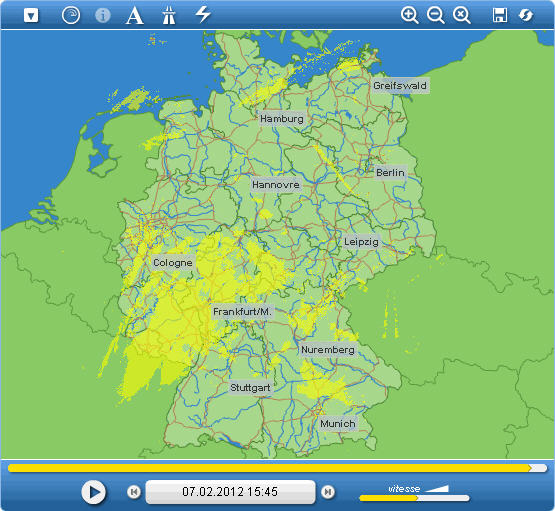
Task: Toggle the lightning bolt overlay
Action: coord(203,14)
